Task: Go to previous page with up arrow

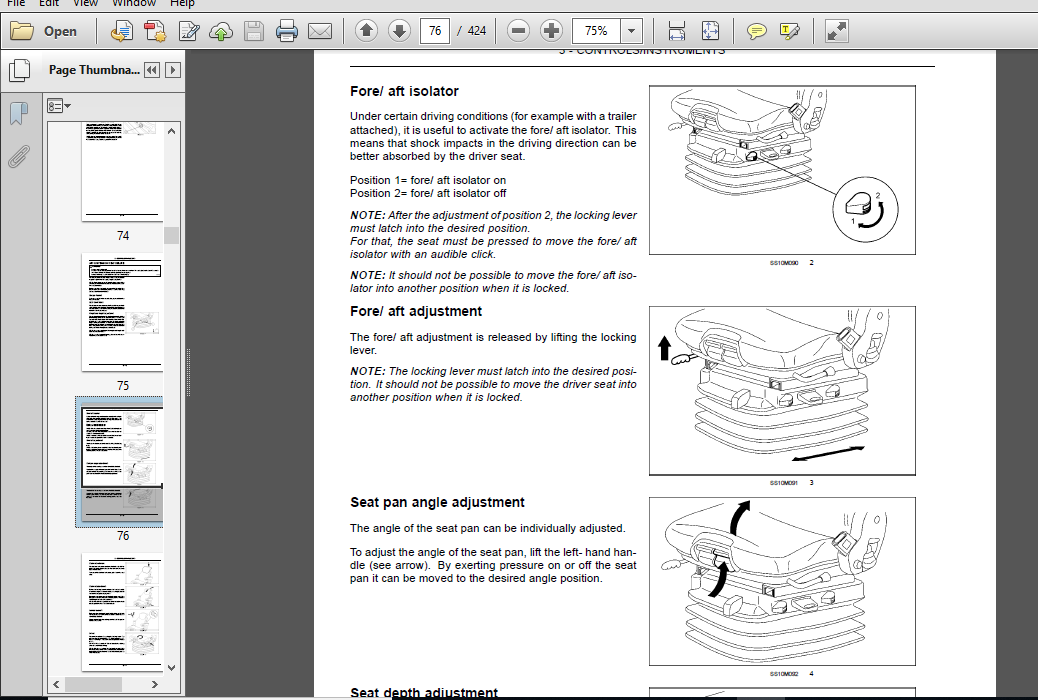Action: 366,31
